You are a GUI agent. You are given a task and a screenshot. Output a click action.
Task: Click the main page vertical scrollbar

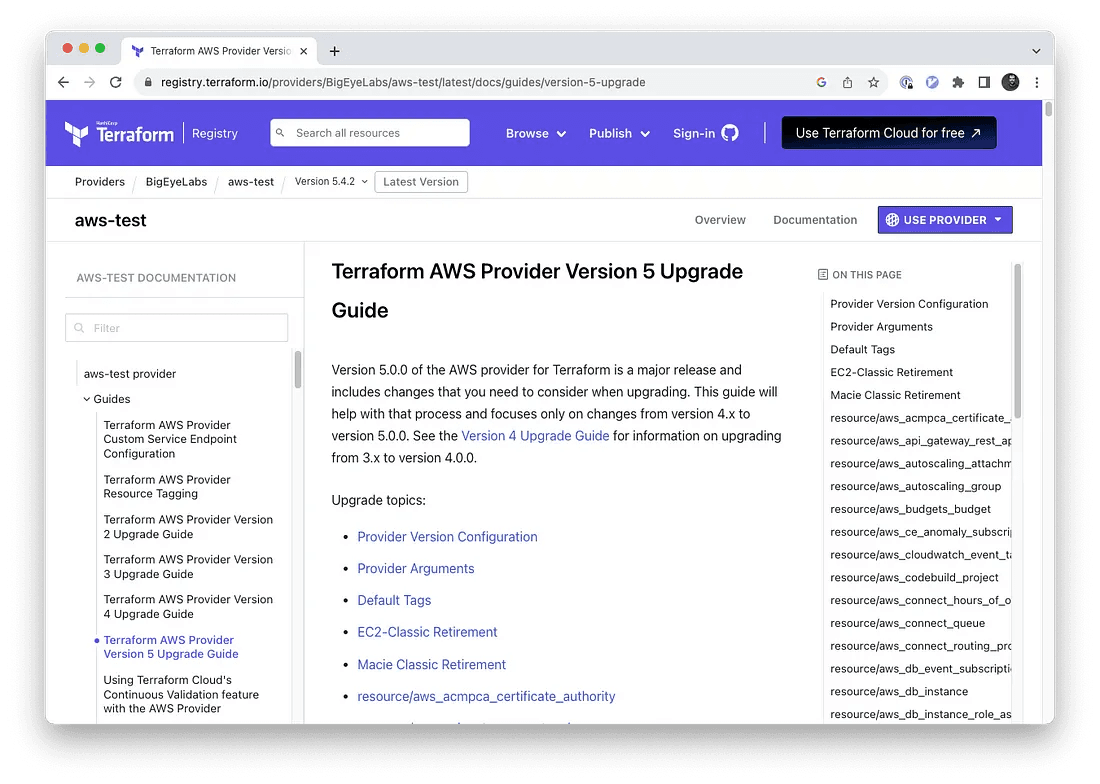(x=1048, y=109)
